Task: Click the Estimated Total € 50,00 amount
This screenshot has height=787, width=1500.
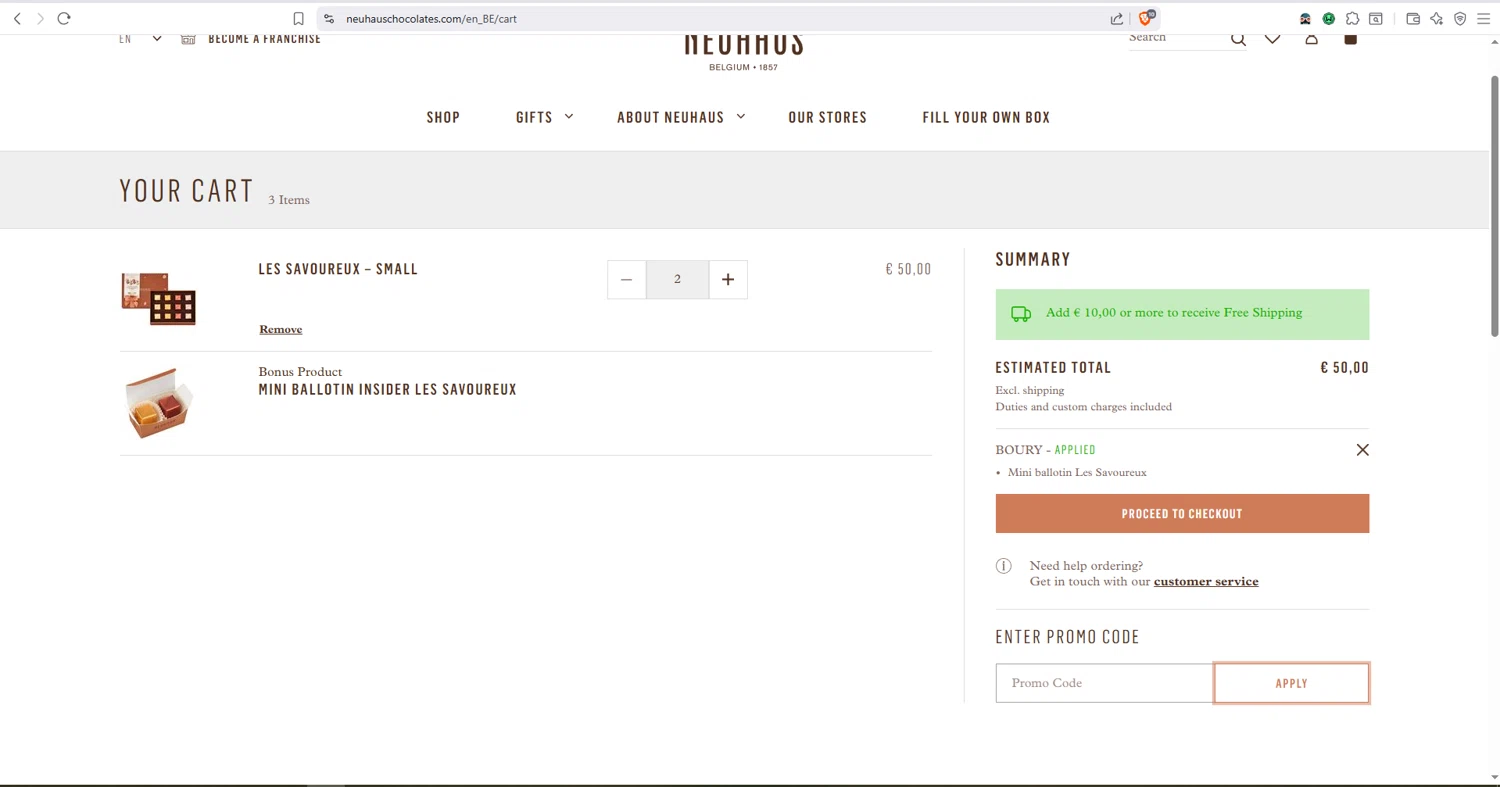Action: (x=1344, y=368)
